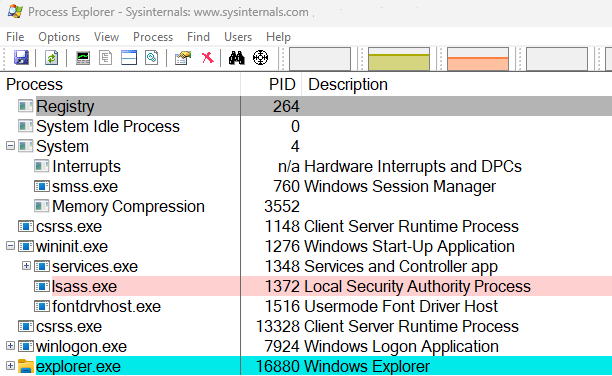Collapse the wininit.exe process tree
Viewport: 612px width, 376px height.
coord(11,246)
